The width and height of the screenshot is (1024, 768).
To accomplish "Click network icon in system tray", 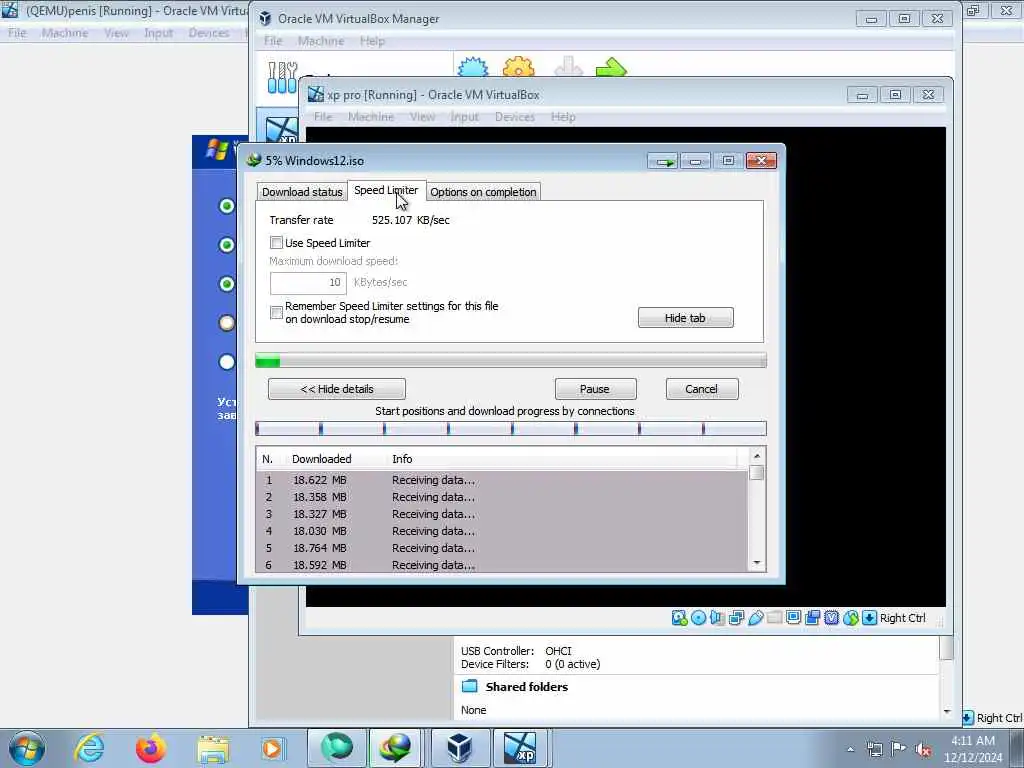I will [x=874, y=749].
